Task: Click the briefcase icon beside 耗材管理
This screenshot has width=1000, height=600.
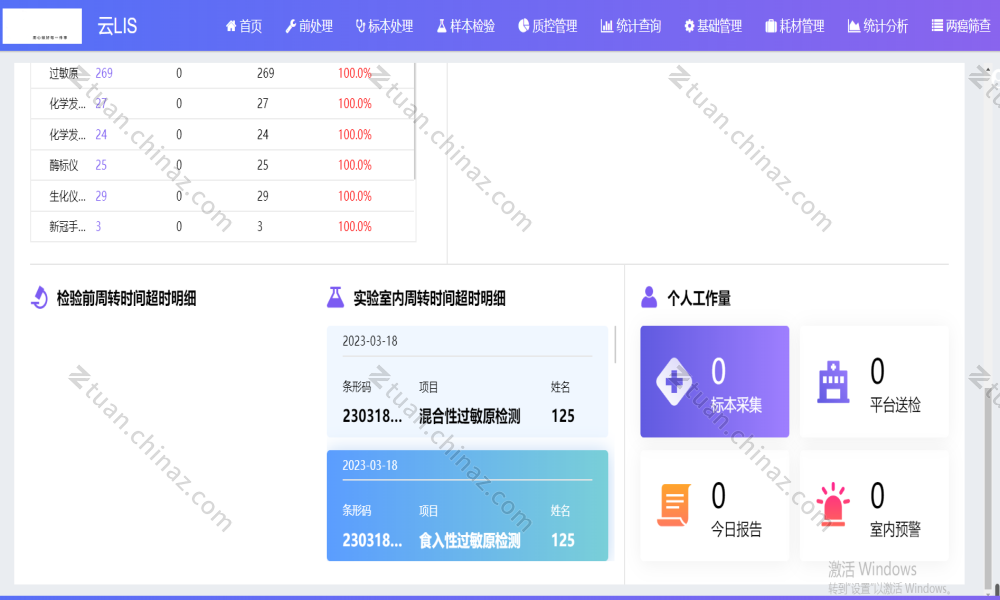Action: [x=771, y=26]
